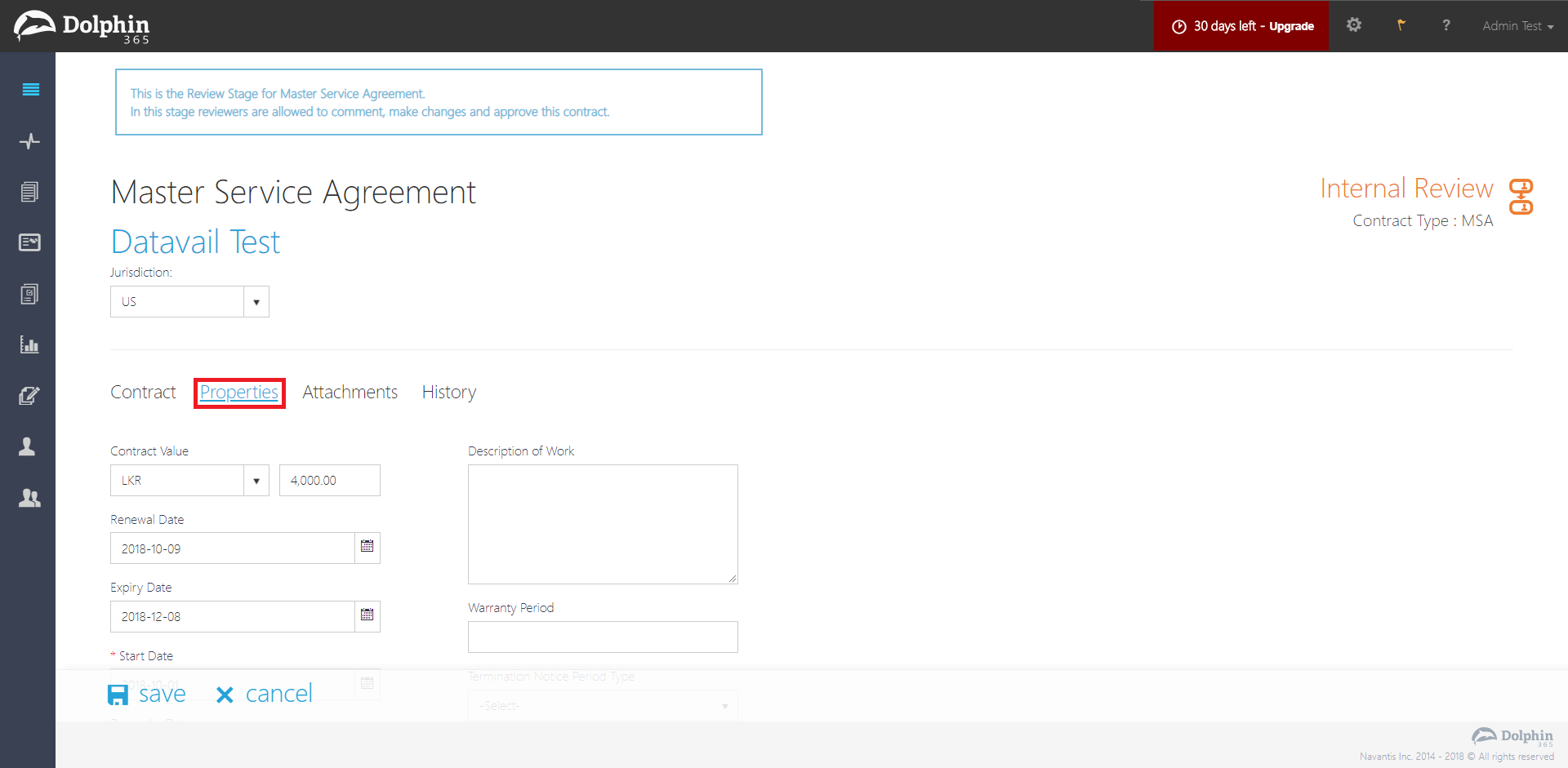This screenshot has height=768, width=1568.
Task: Click the Warranty Period field
Action: (603, 637)
